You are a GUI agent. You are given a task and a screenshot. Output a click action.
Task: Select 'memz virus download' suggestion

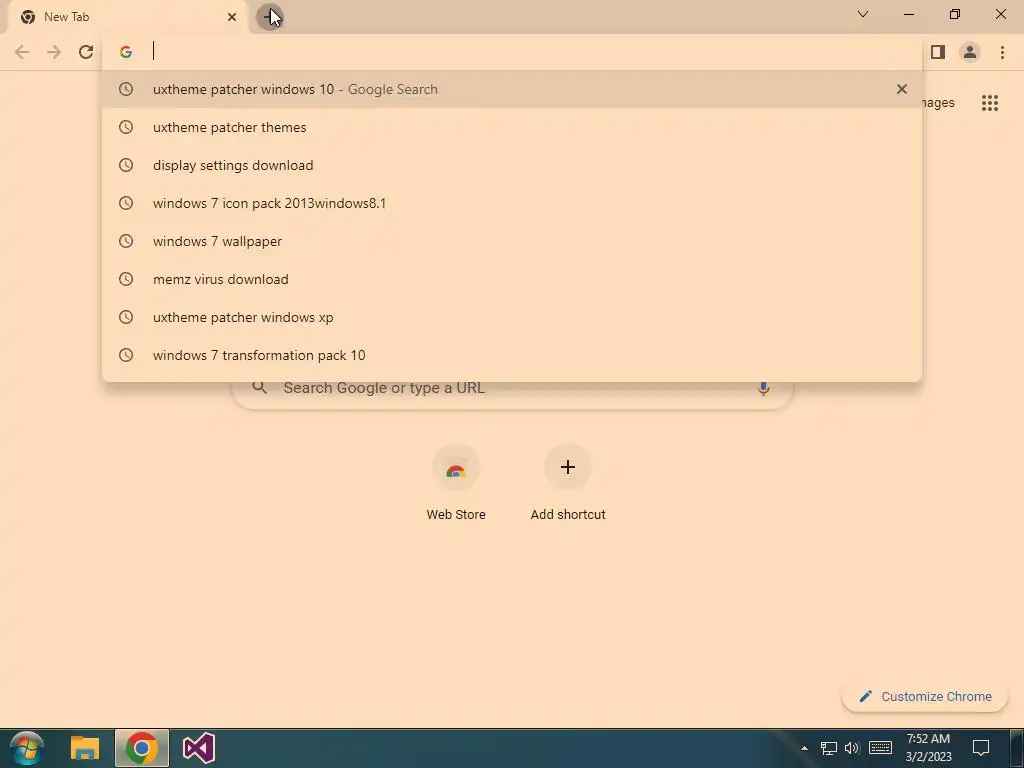(512, 279)
